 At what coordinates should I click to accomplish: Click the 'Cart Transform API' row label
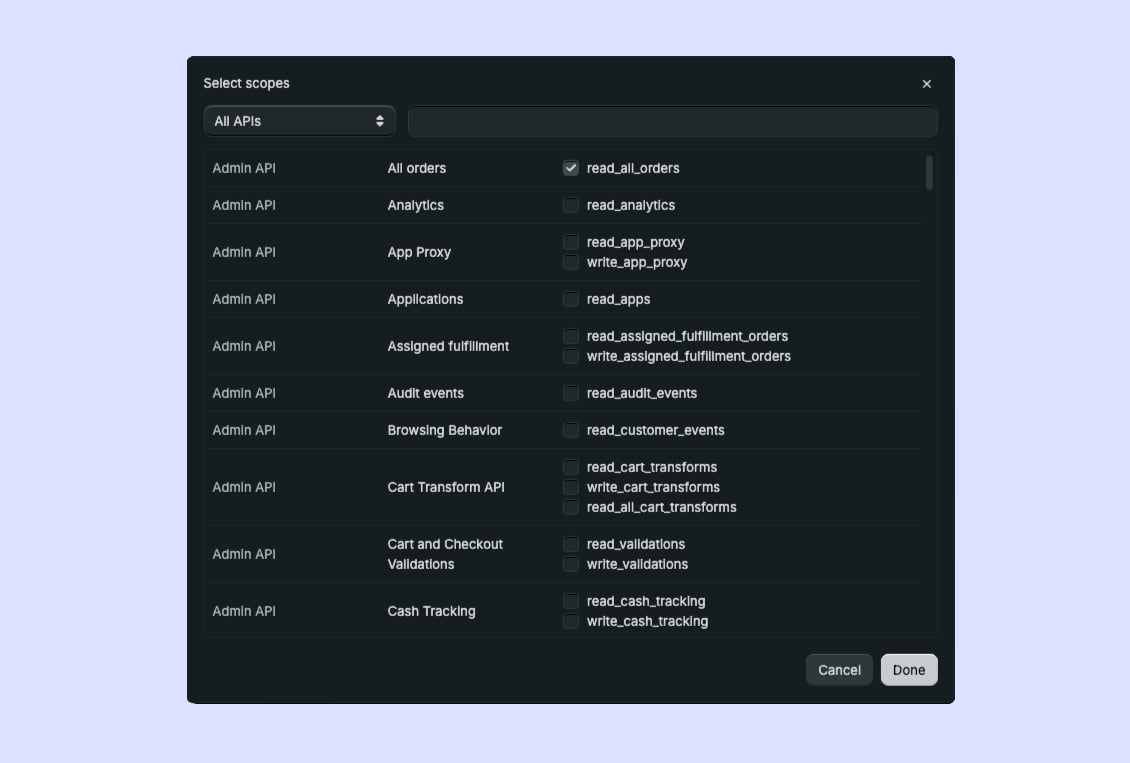[x=446, y=488]
